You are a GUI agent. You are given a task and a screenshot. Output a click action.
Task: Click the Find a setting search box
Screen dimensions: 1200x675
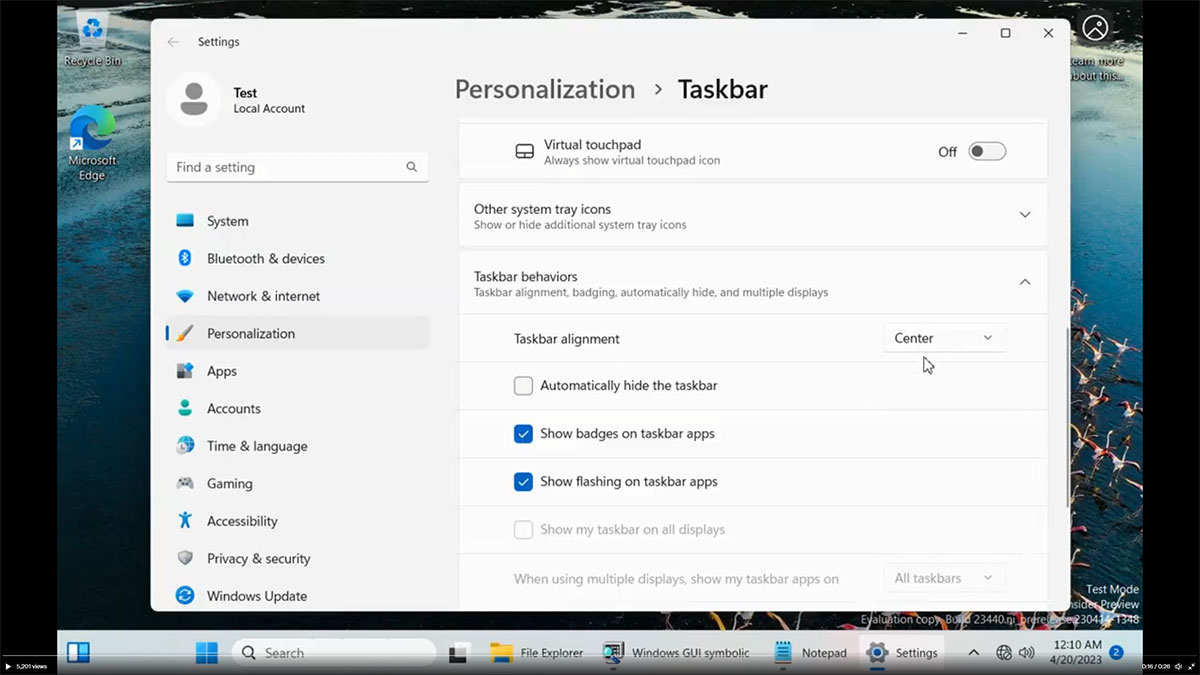[x=288, y=167]
